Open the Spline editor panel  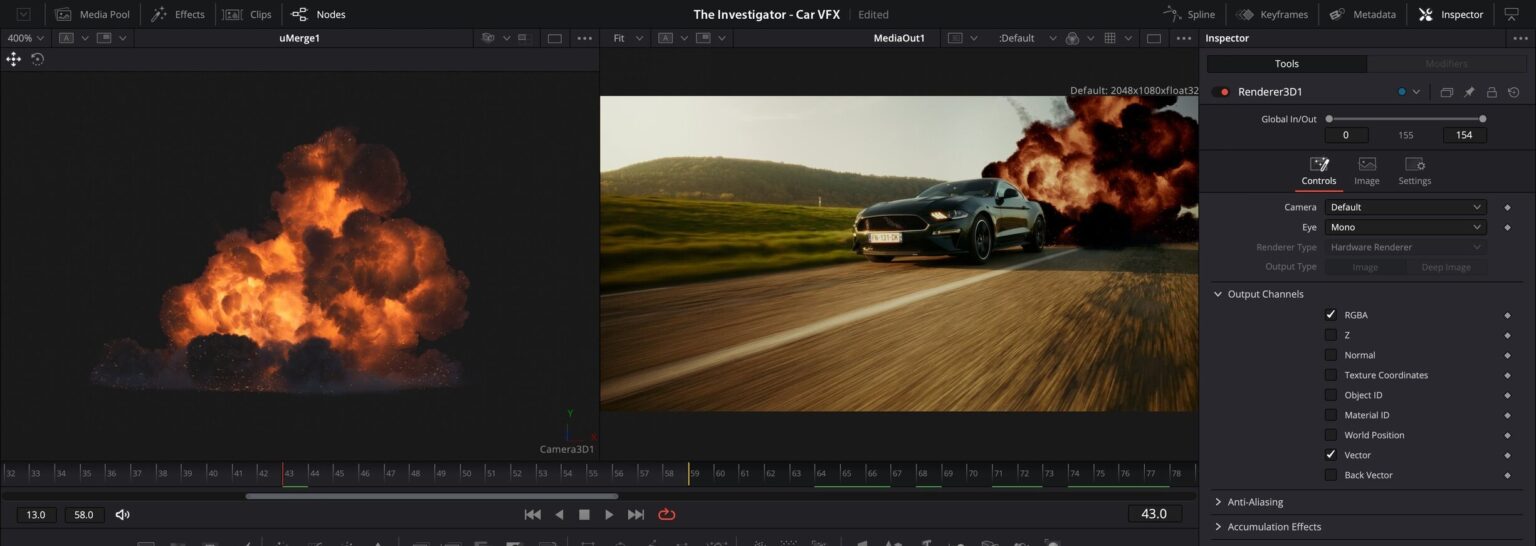1189,14
